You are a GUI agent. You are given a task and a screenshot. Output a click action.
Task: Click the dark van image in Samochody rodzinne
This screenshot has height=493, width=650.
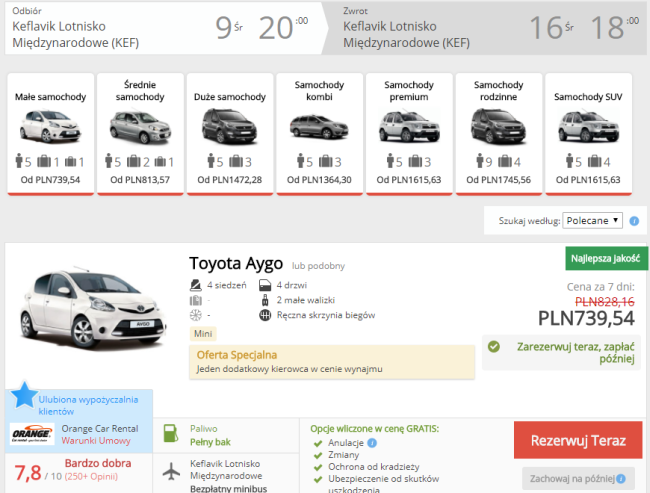(499, 126)
